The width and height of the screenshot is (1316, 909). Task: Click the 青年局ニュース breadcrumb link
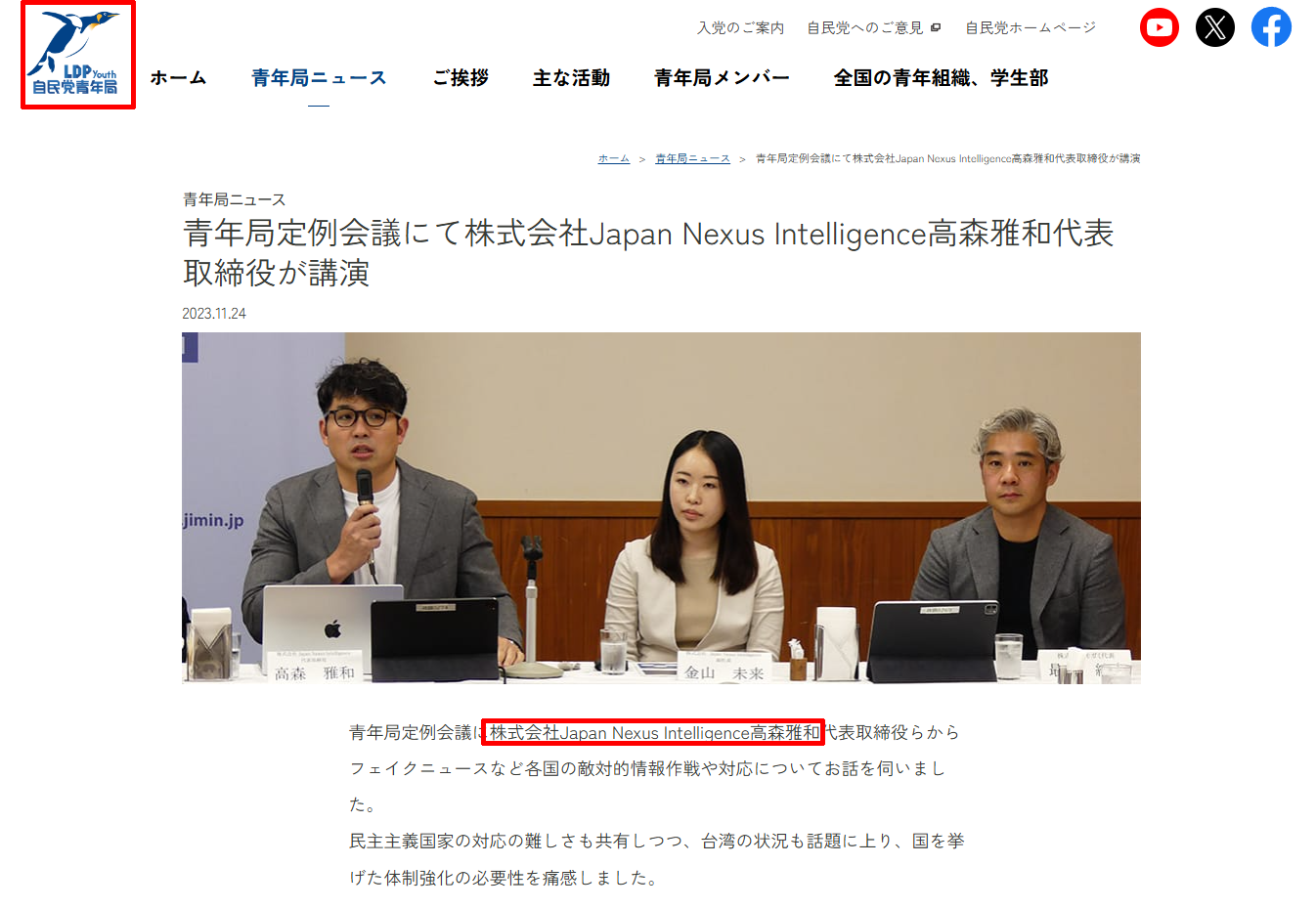(692, 158)
